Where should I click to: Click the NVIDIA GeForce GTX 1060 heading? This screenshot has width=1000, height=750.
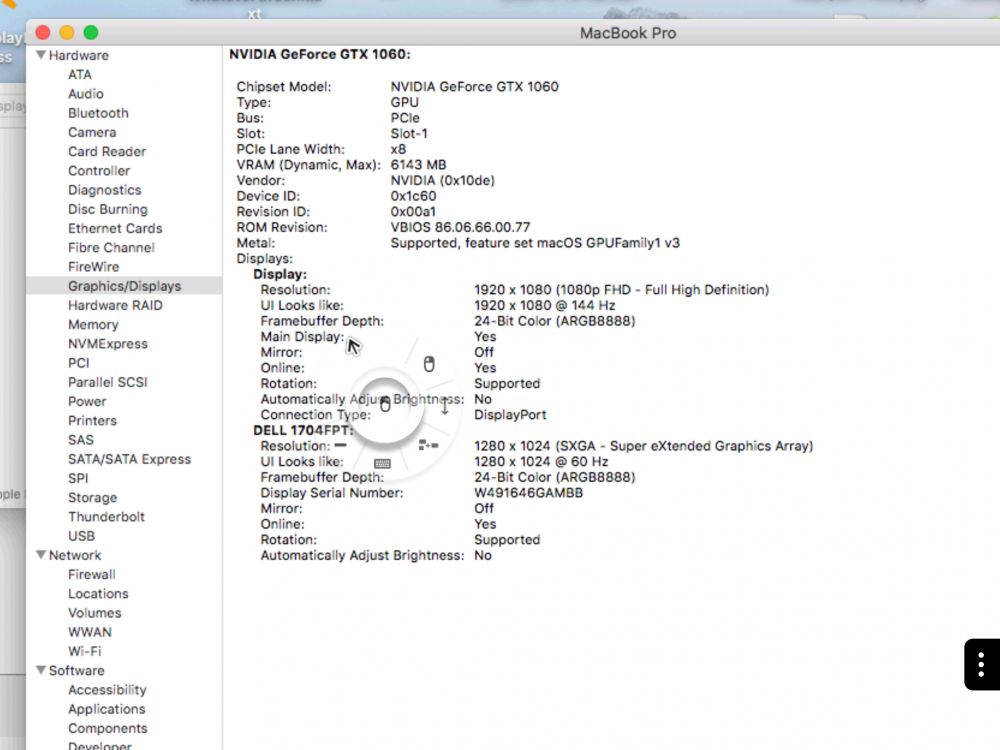pyautogui.click(x=320, y=54)
